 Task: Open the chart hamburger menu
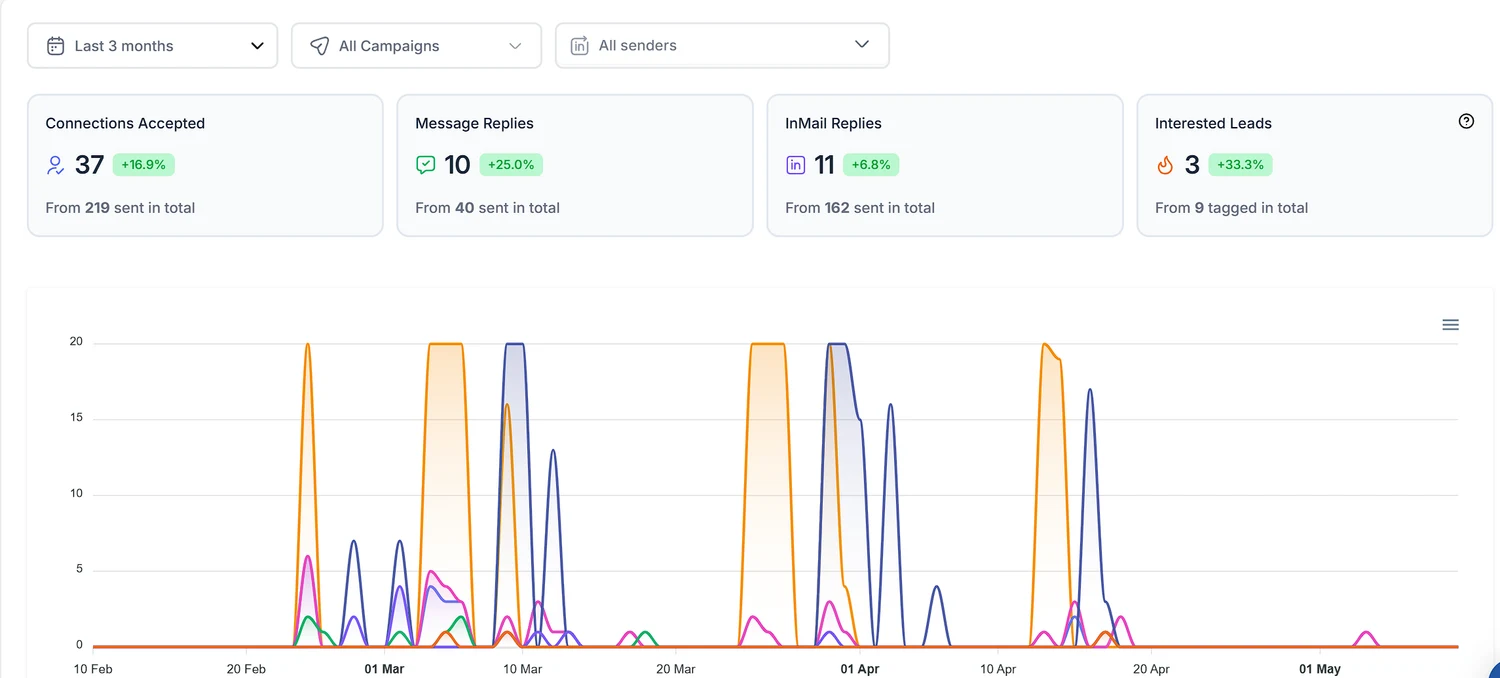click(1450, 325)
